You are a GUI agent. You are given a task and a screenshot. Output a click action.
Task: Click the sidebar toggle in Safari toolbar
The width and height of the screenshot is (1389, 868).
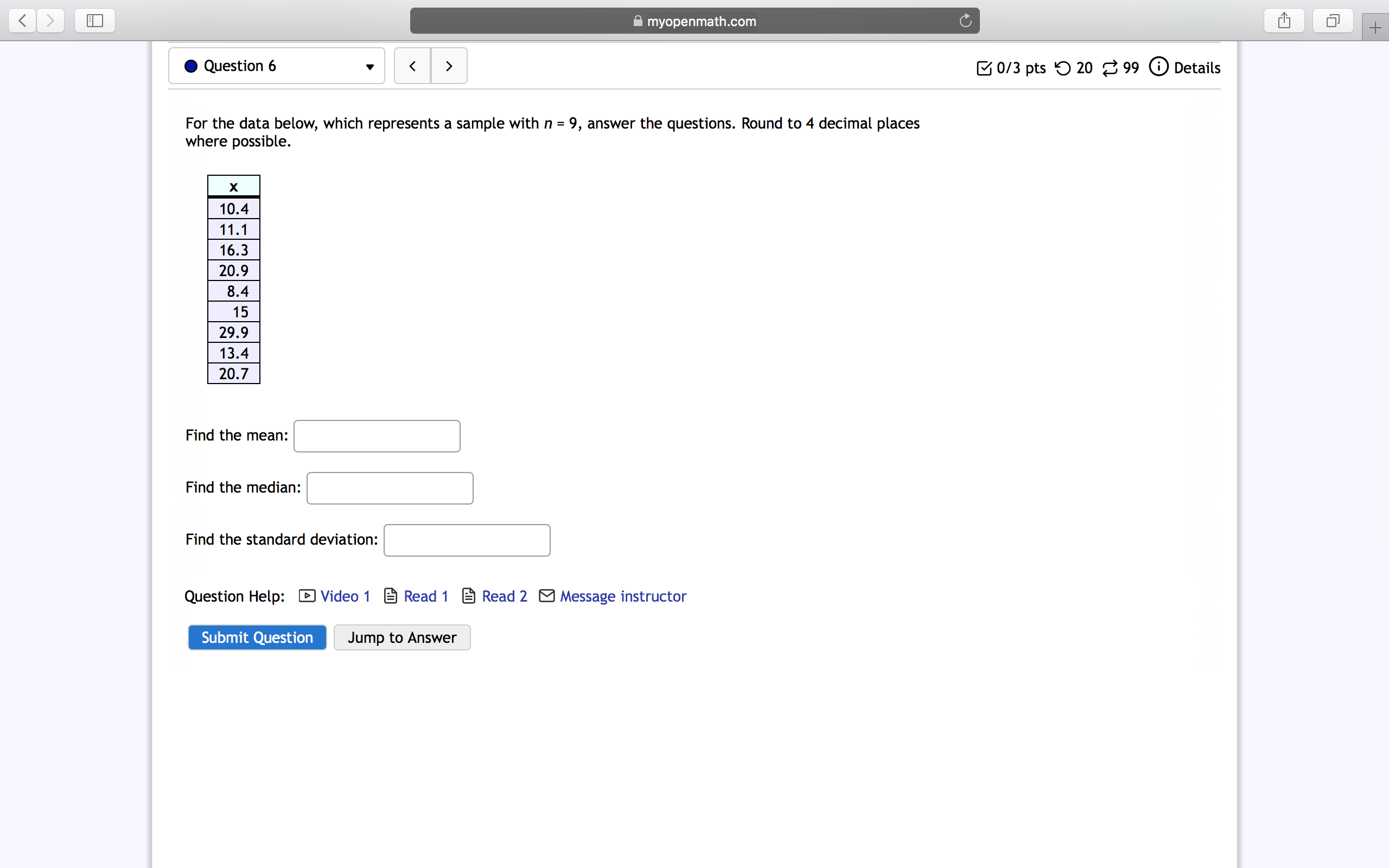tap(94, 21)
